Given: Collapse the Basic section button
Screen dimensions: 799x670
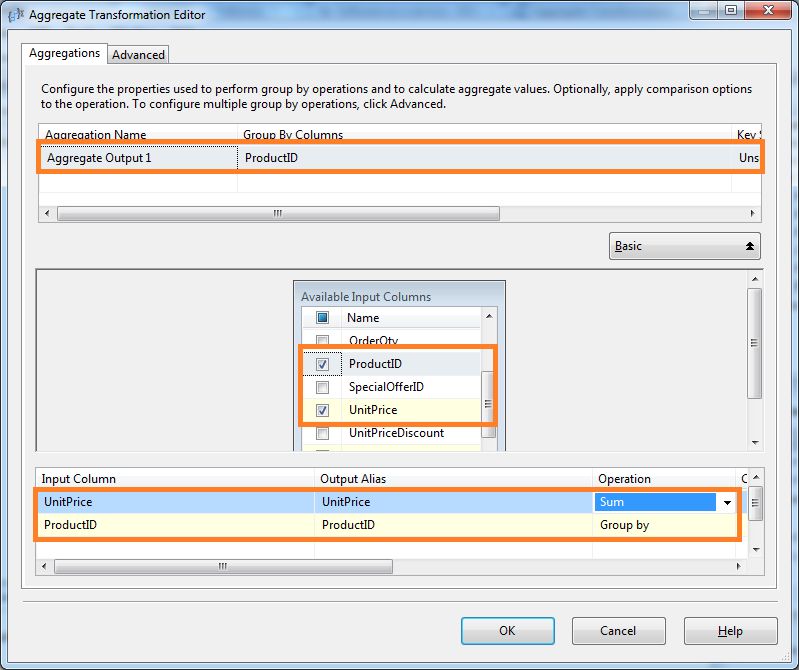Looking at the screenshot, I should [x=684, y=246].
